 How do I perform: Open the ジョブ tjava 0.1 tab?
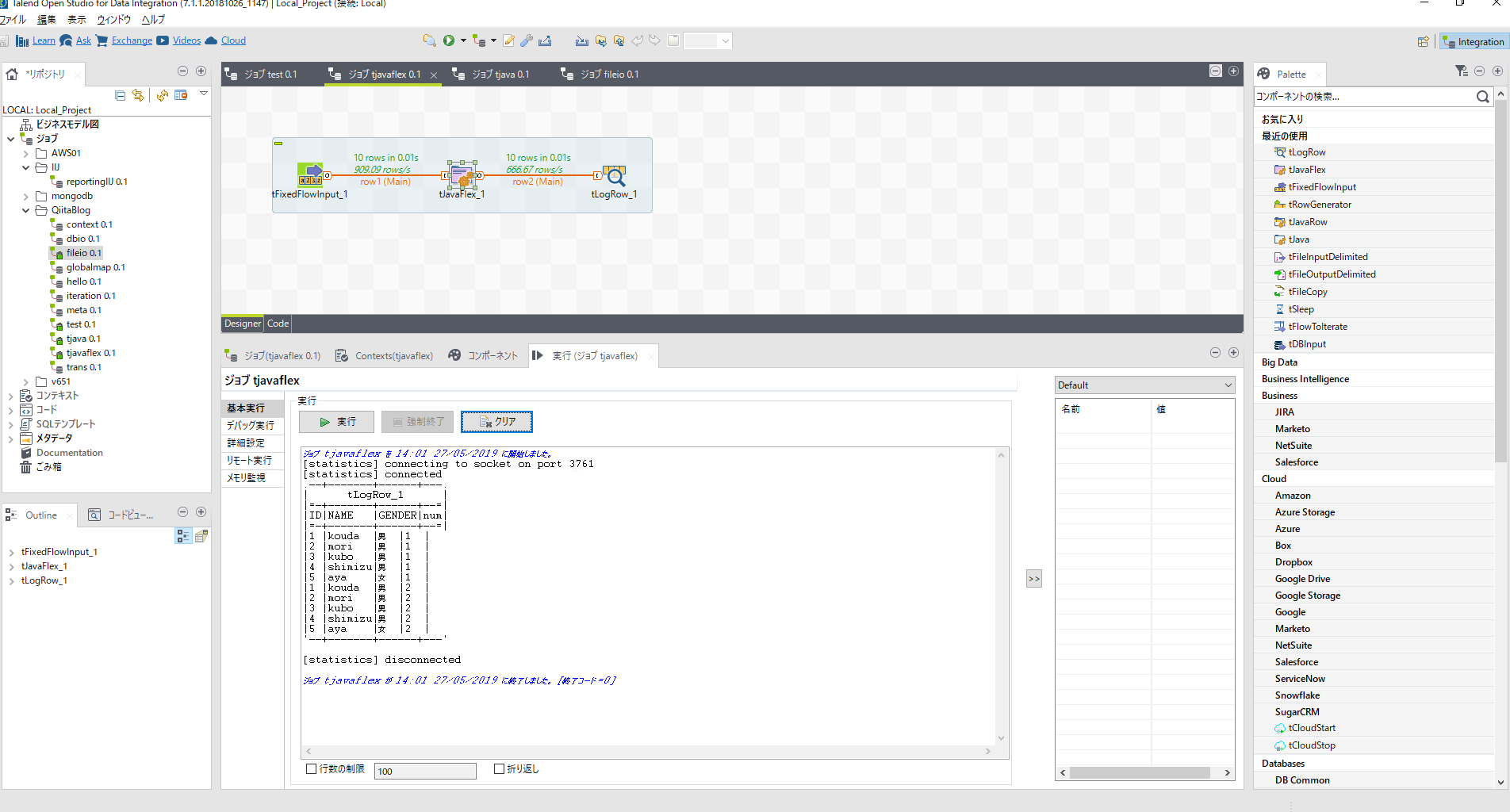[x=499, y=74]
